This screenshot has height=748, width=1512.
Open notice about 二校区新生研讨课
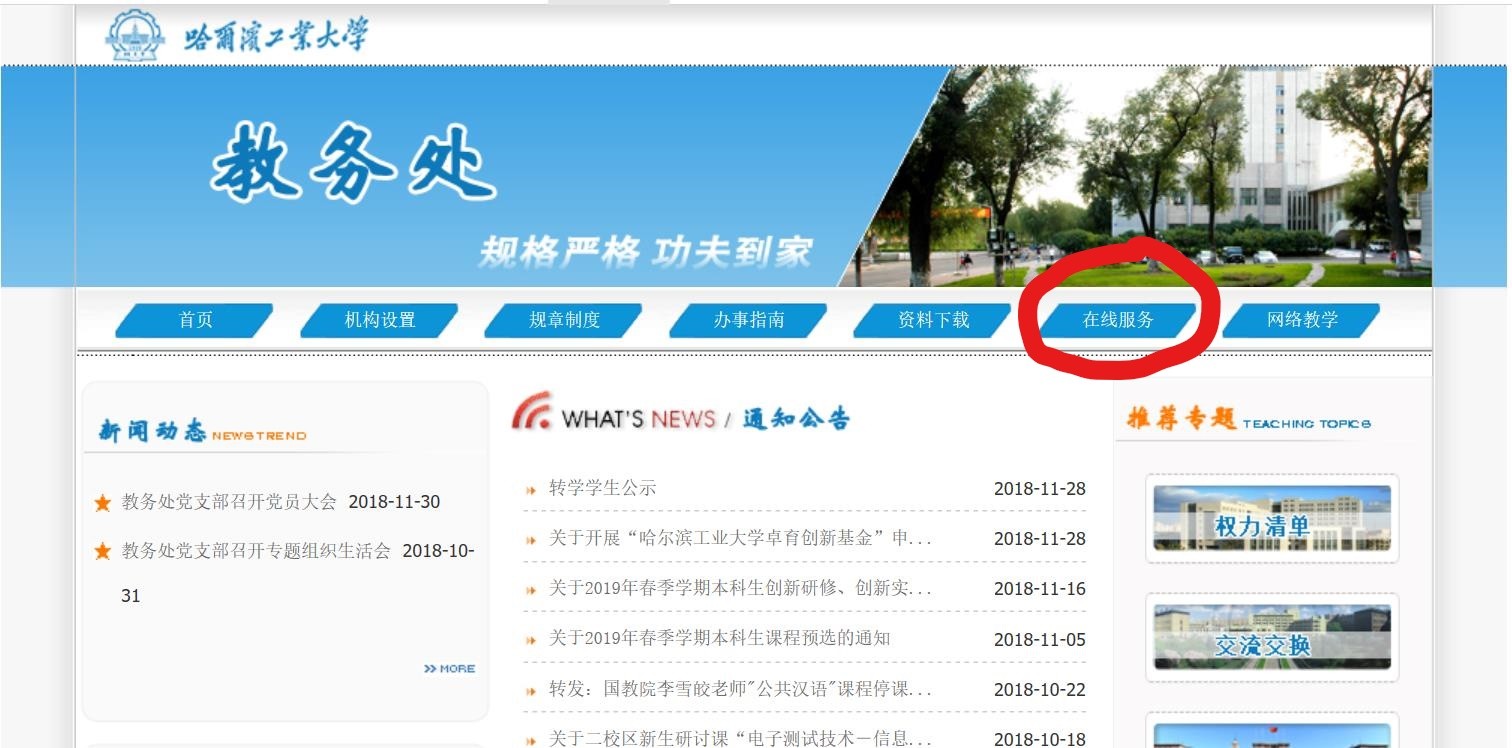point(740,739)
